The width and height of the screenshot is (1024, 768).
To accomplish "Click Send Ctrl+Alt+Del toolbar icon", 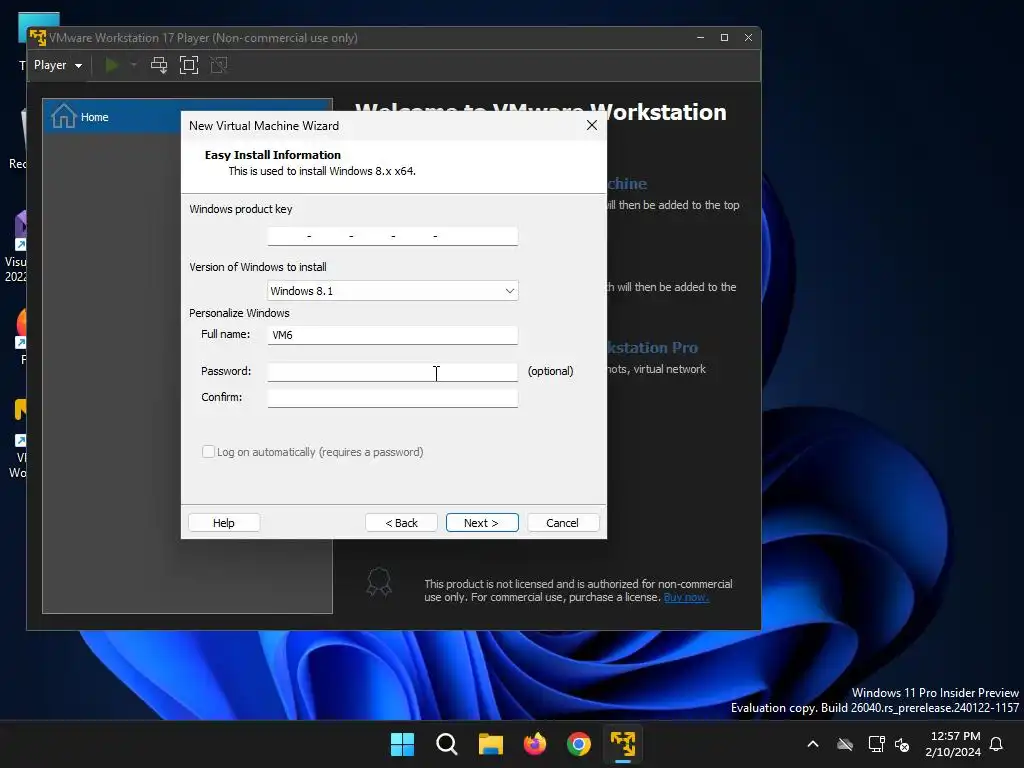I will 159,65.
